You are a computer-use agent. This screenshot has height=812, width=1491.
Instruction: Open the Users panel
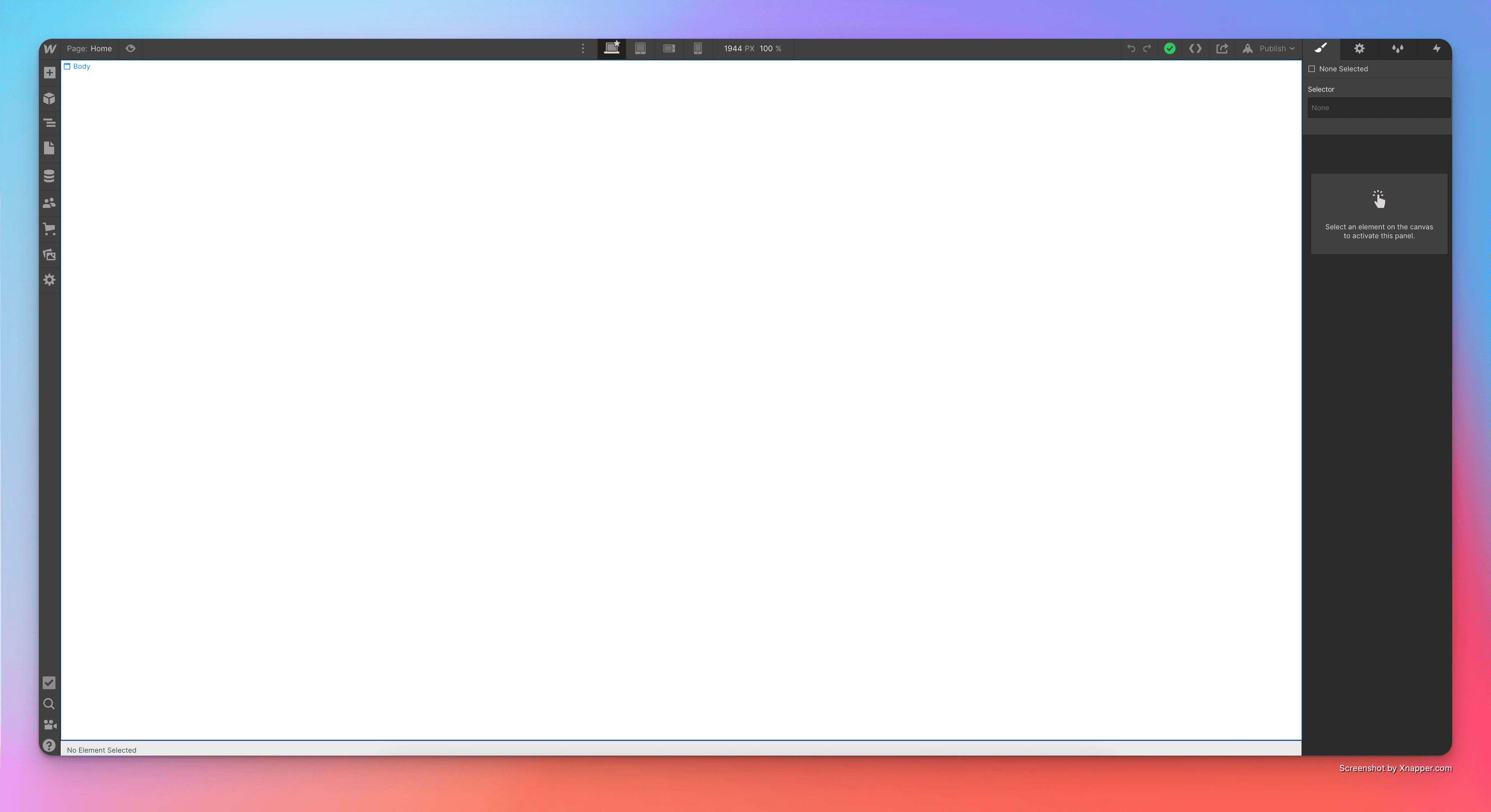tap(49, 203)
